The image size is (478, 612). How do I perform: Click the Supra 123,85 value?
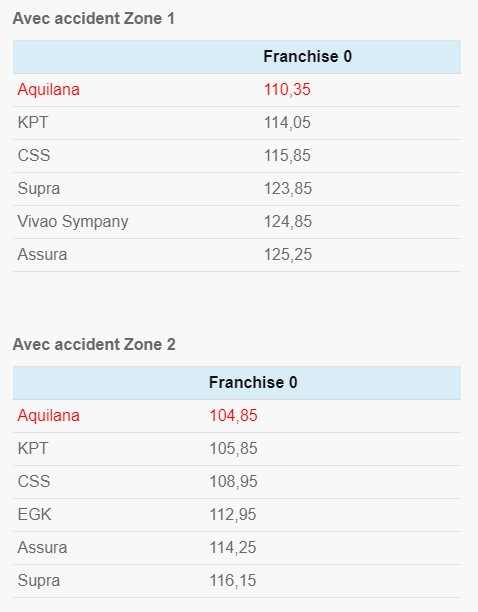click(288, 189)
